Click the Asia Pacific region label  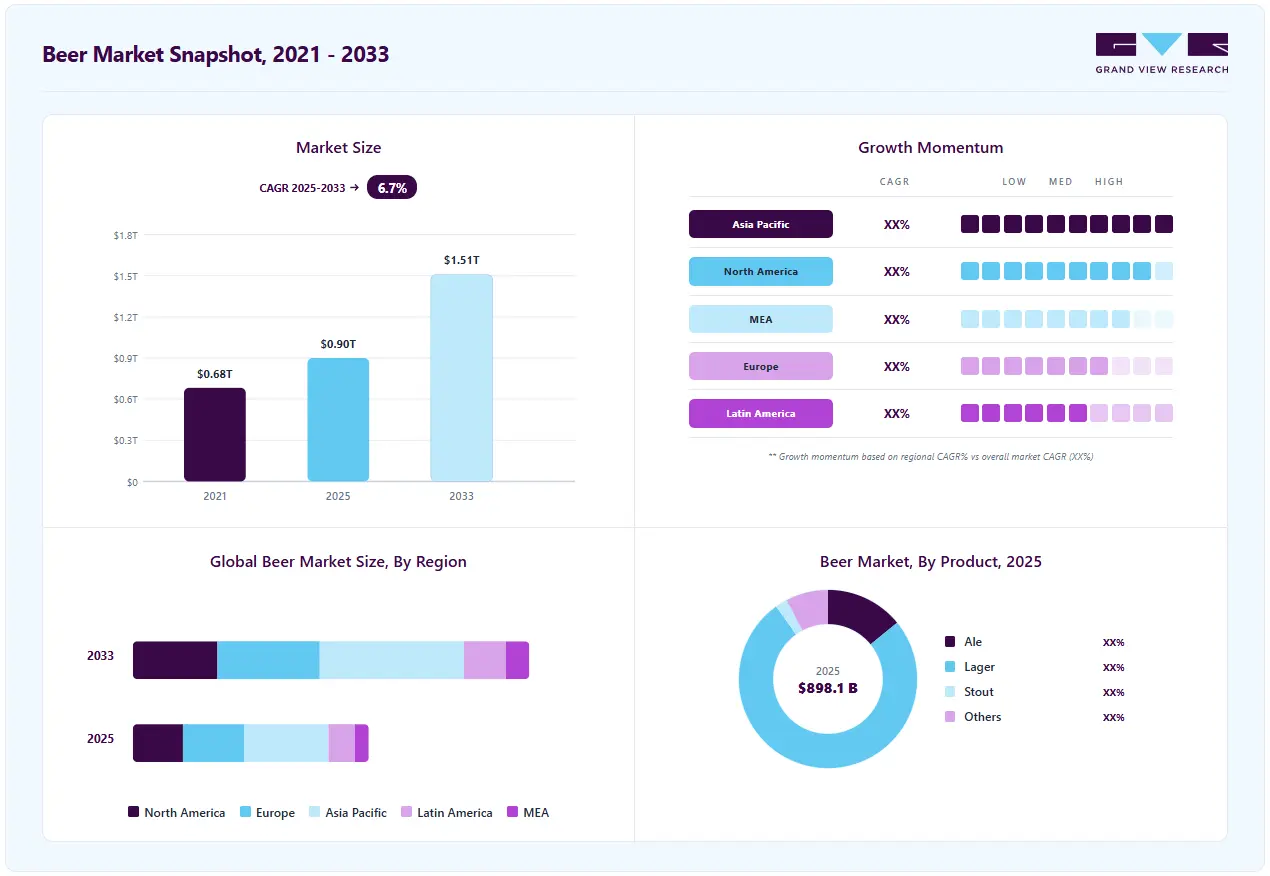coord(761,224)
